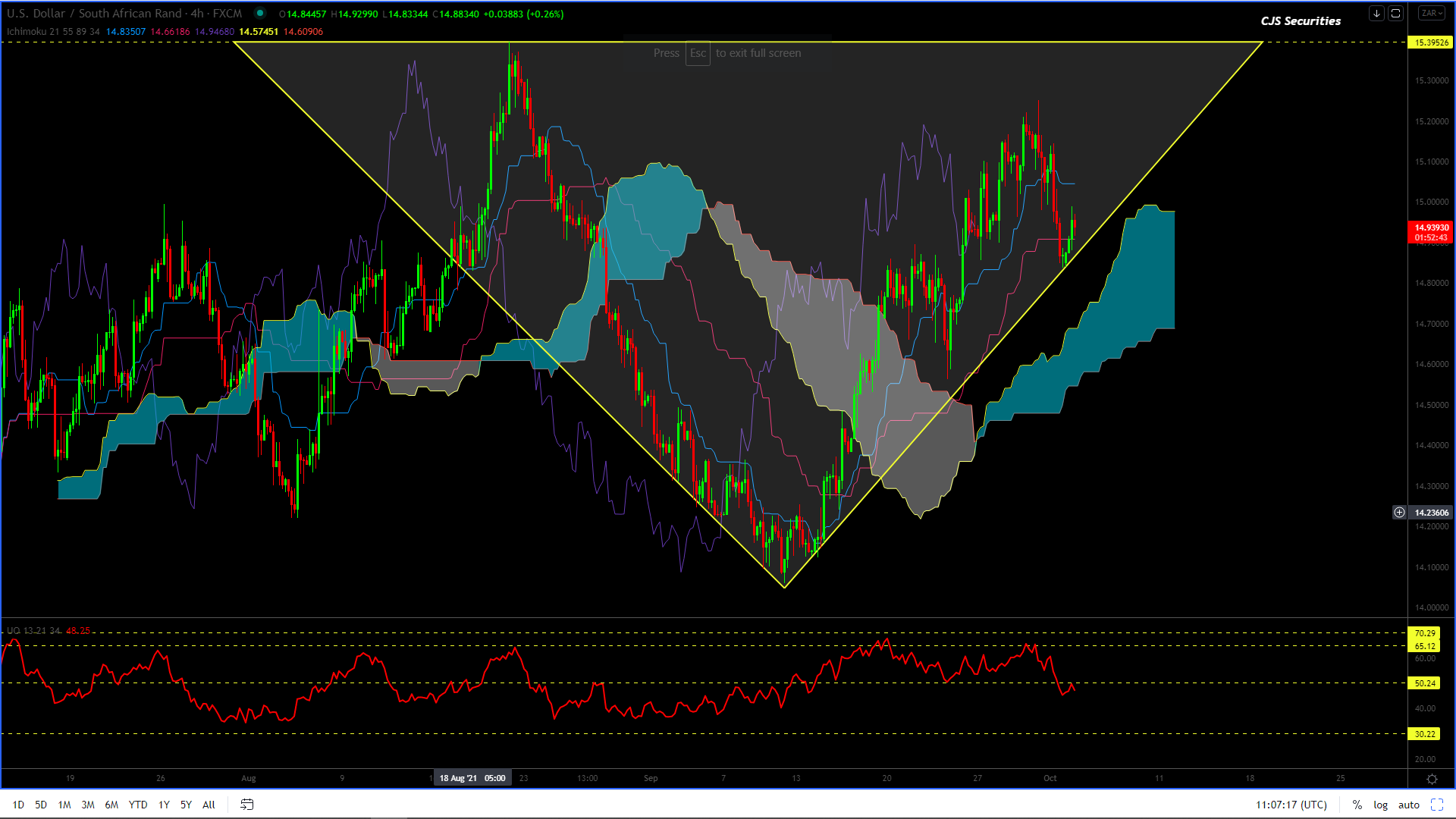Click the market status green dot indicator
The width and height of the screenshot is (1456, 819).
[260, 13]
